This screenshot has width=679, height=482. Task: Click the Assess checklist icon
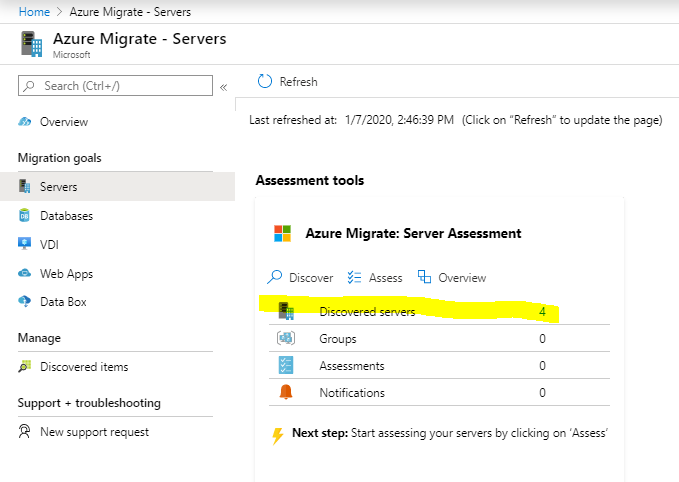(x=354, y=277)
